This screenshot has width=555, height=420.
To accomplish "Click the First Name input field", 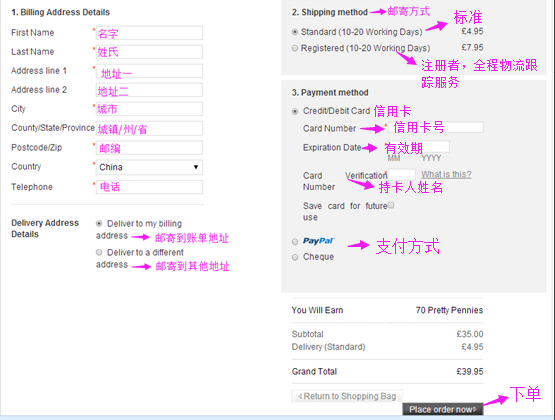I will click(149, 33).
